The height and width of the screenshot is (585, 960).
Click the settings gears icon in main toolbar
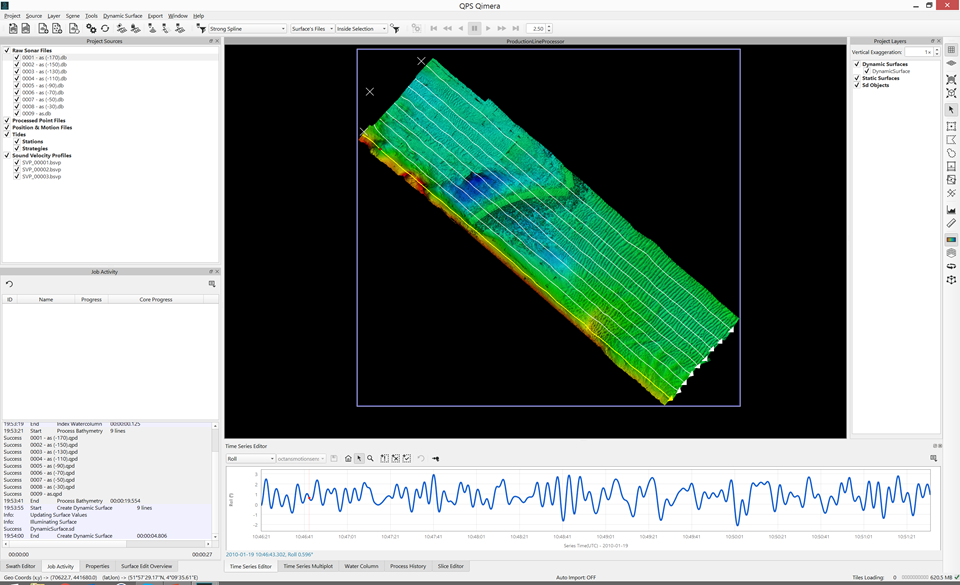tap(91, 29)
